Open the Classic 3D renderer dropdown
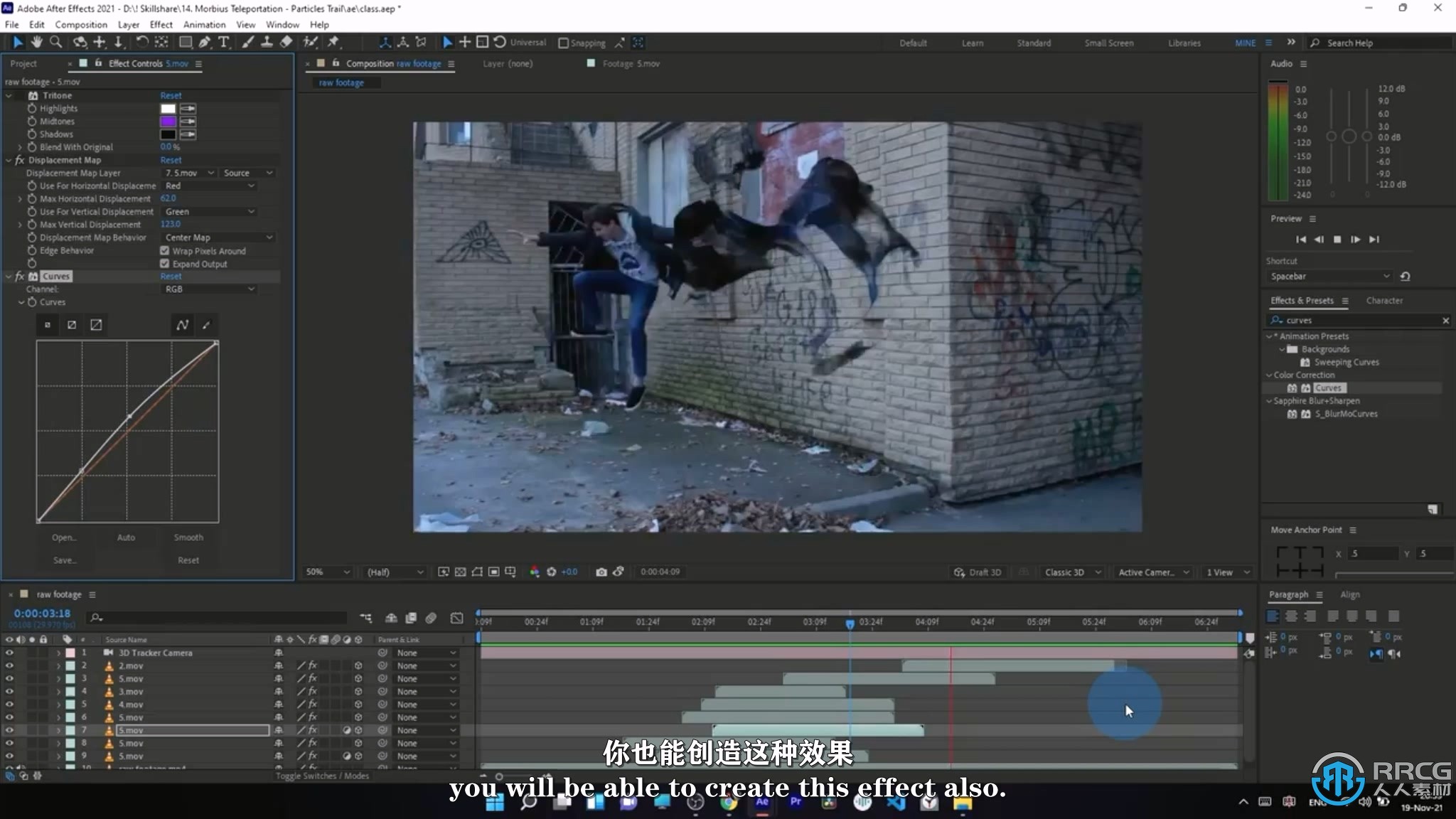Viewport: 1456px width, 819px height. 1073,572
